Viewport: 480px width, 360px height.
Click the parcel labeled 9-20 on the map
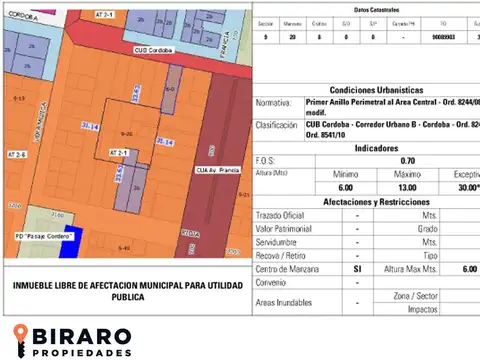click(126, 134)
